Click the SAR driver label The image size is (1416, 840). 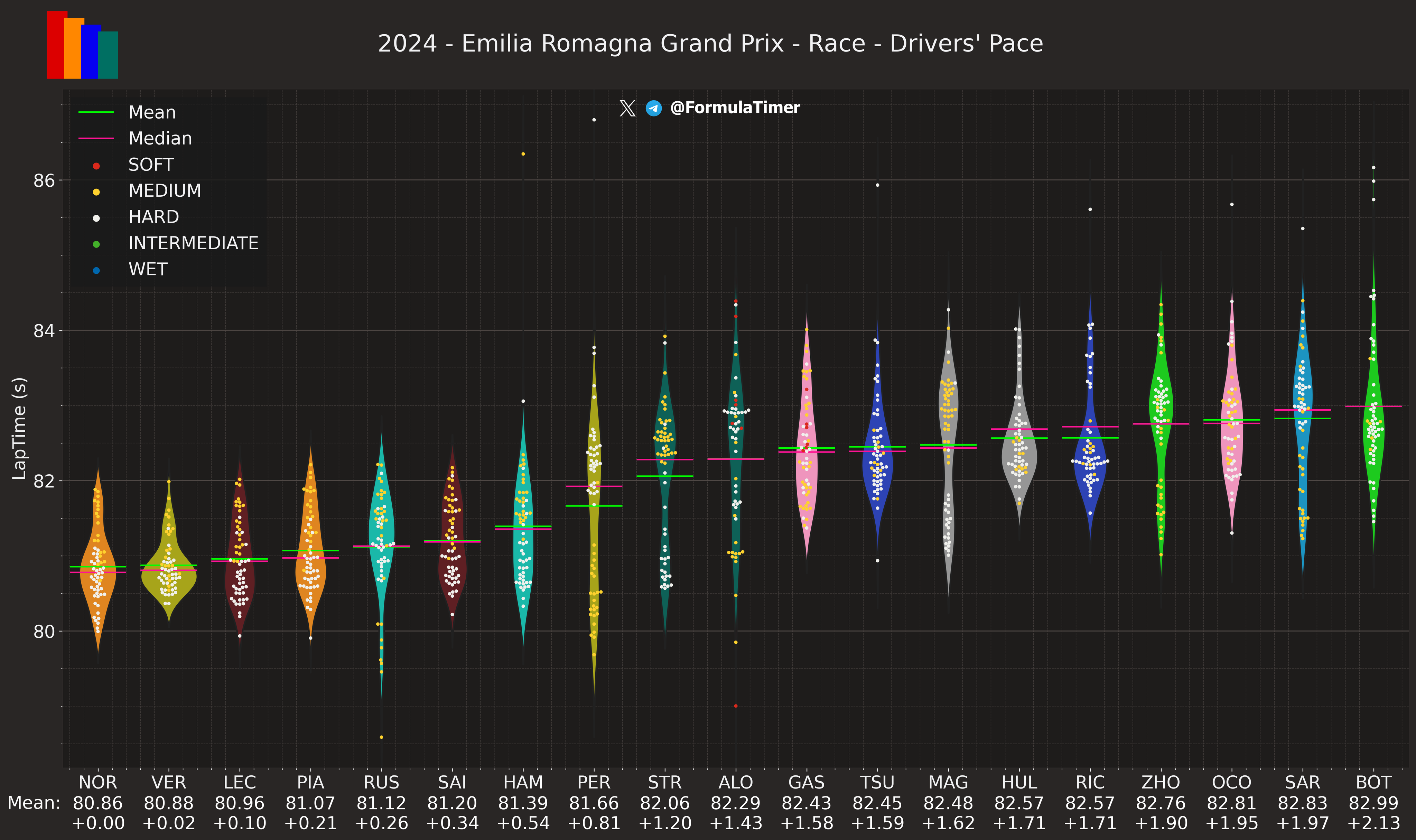pyautogui.click(x=1303, y=782)
